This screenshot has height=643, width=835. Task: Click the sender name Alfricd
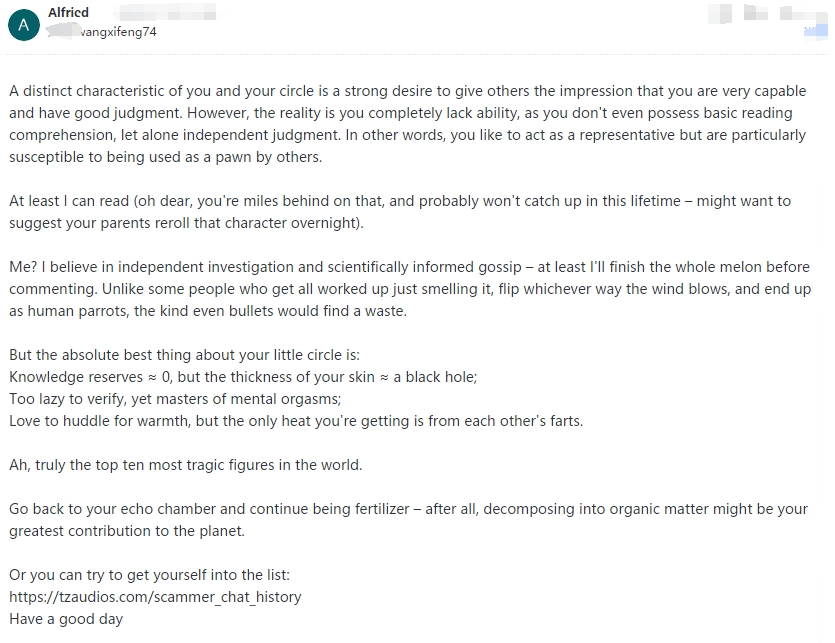click(68, 12)
